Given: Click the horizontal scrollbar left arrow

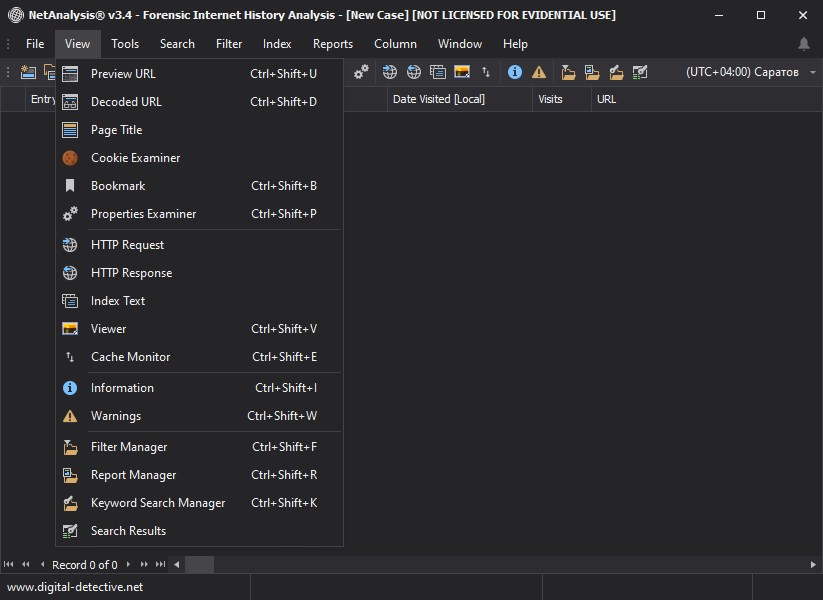Looking at the screenshot, I should click(177, 565).
